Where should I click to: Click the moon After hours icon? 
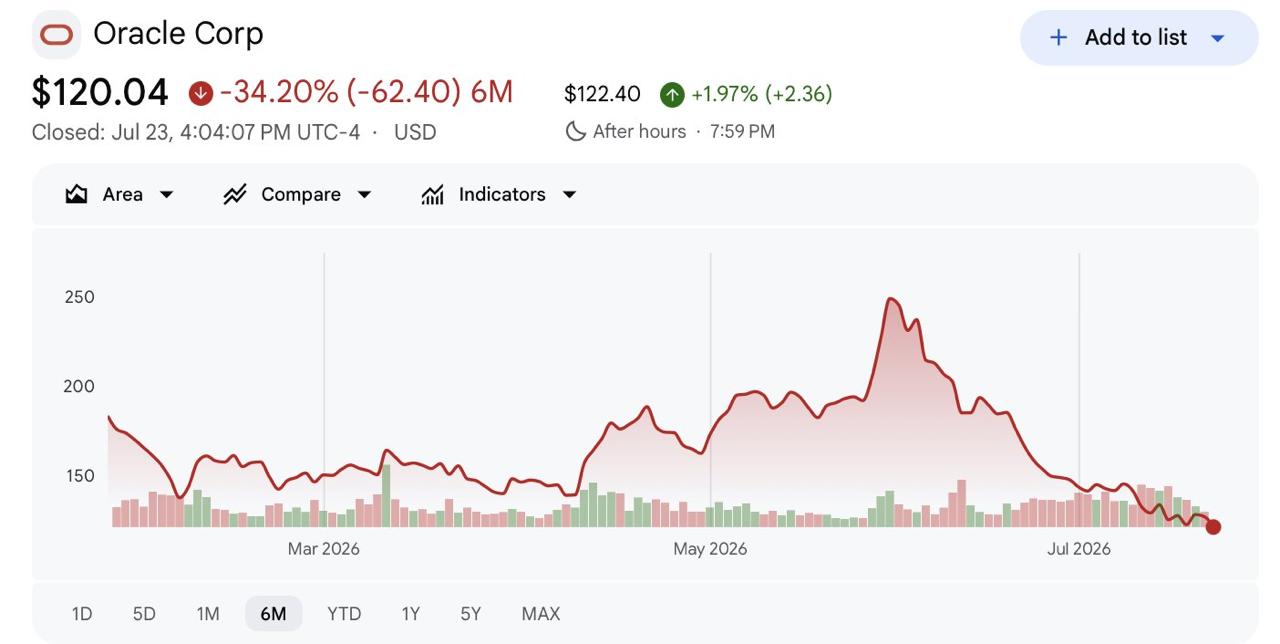point(575,131)
